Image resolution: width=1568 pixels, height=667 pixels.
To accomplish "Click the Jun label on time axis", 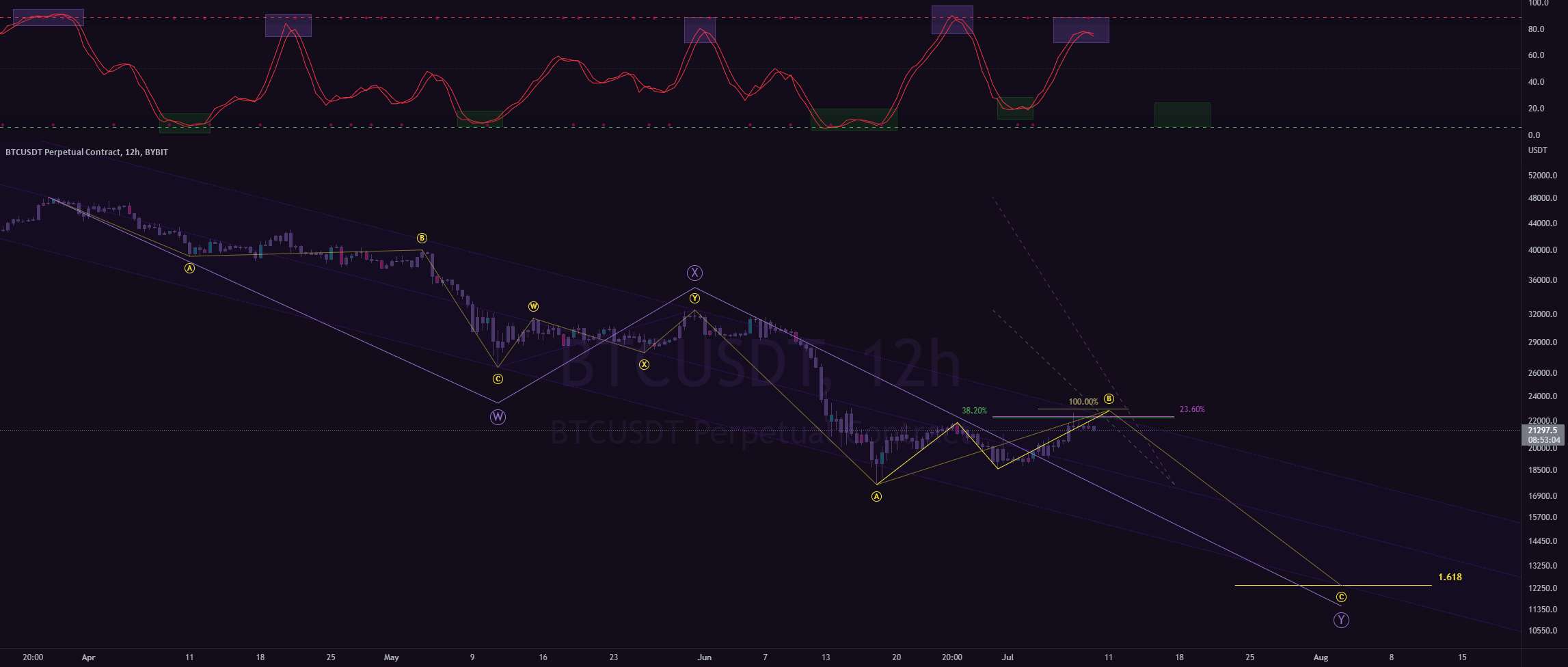I will pos(705,657).
